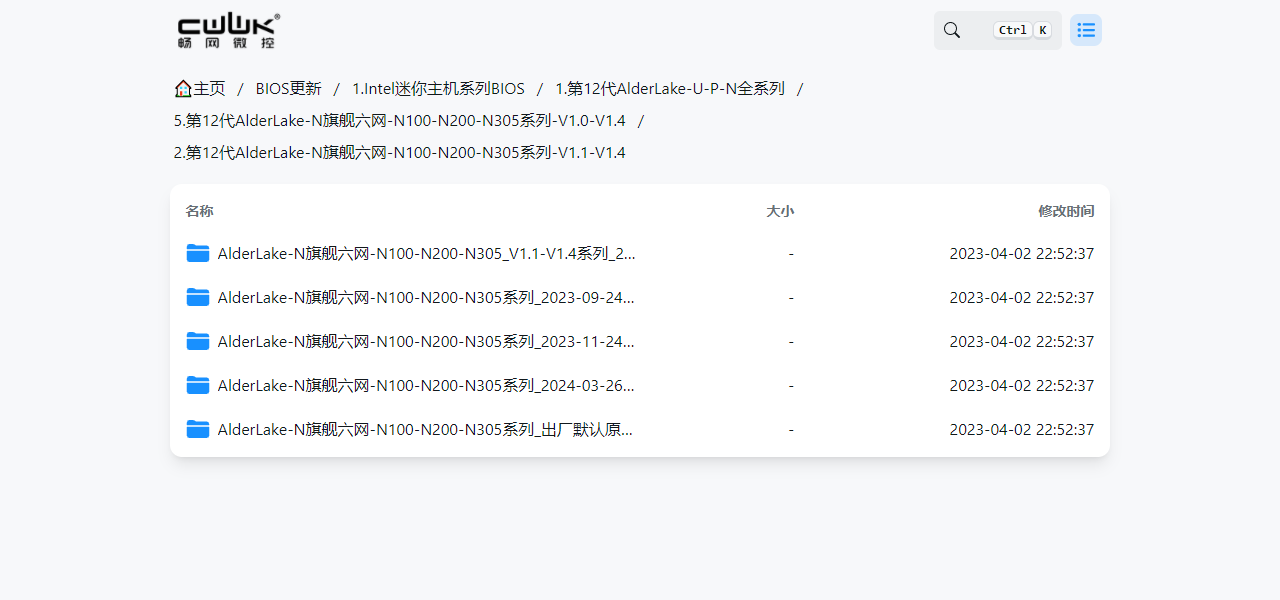Click modified time of the 出厂默认原 folder
1280x600 pixels.
pyautogui.click(x=1022, y=429)
